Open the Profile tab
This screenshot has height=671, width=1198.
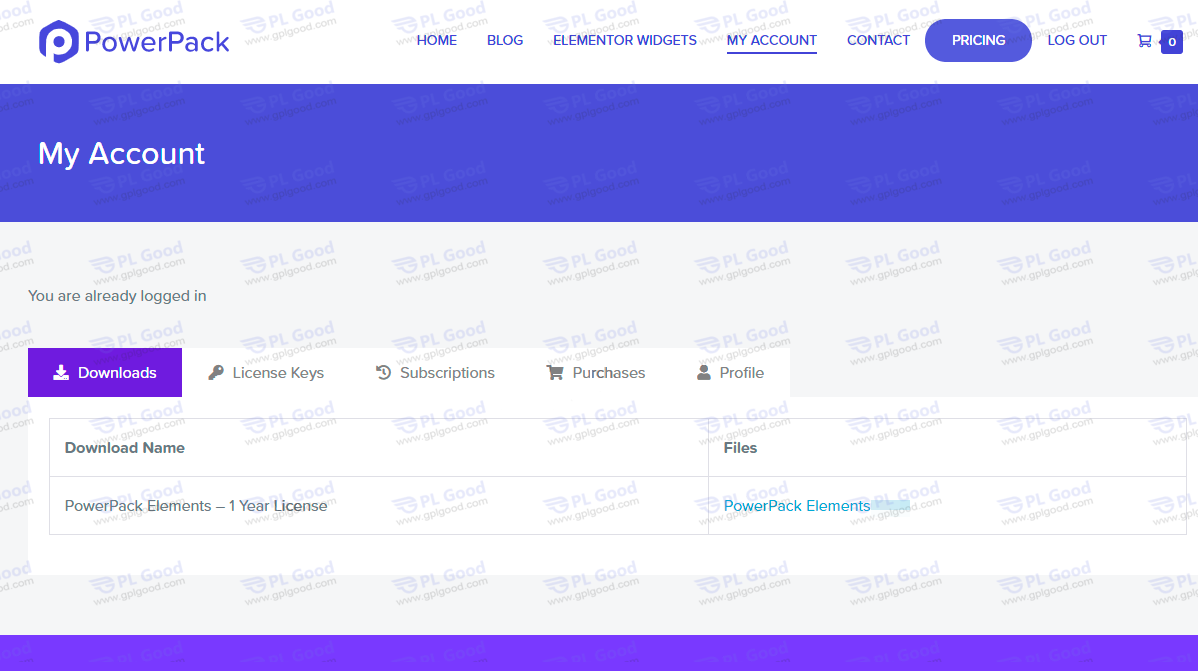730,373
